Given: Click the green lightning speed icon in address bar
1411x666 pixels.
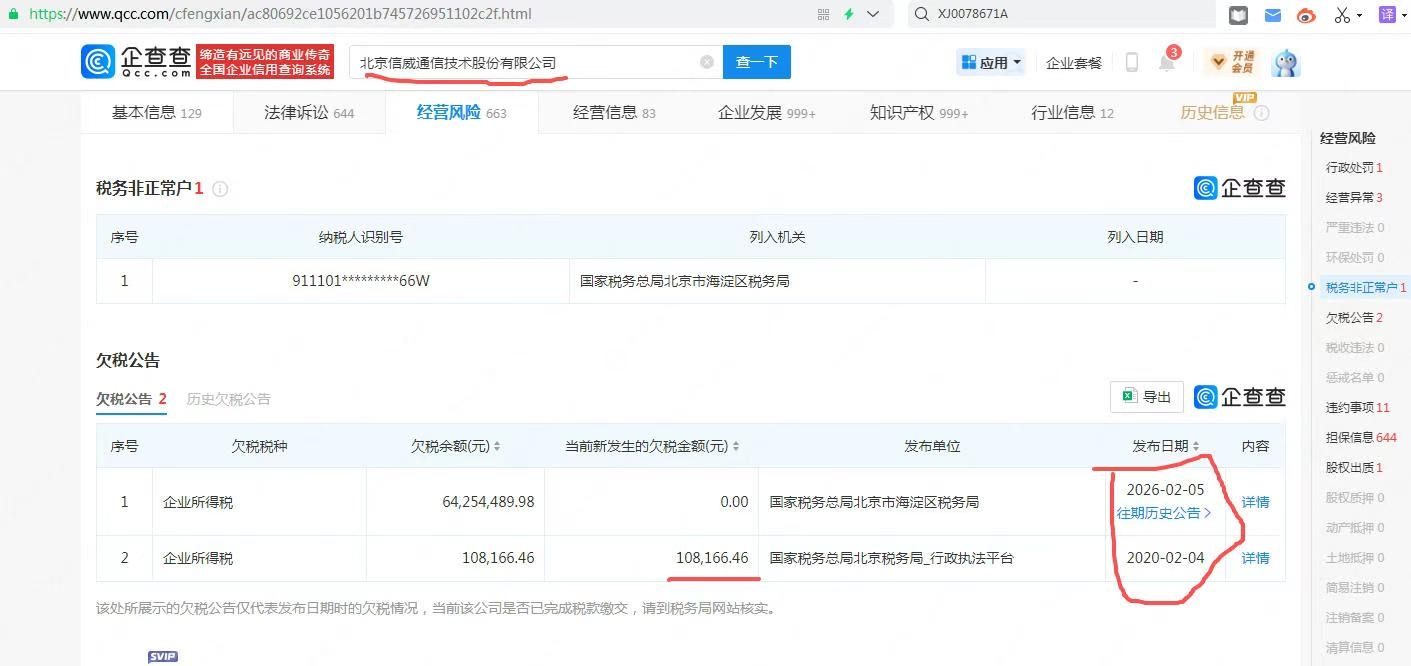Looking at the screenshot, I should [x=849, y=14].
